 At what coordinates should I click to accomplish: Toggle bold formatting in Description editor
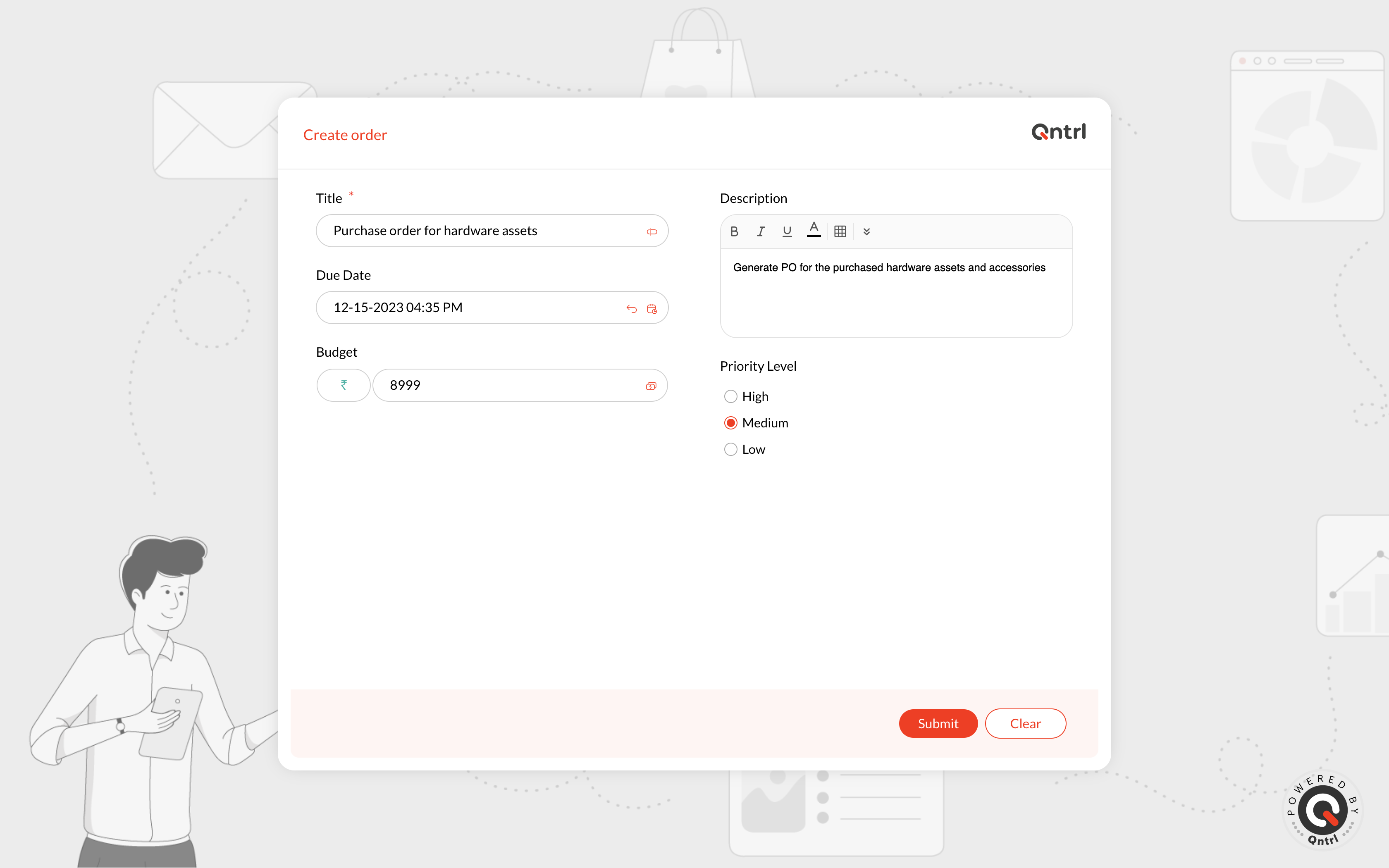[x=734, y=231]
